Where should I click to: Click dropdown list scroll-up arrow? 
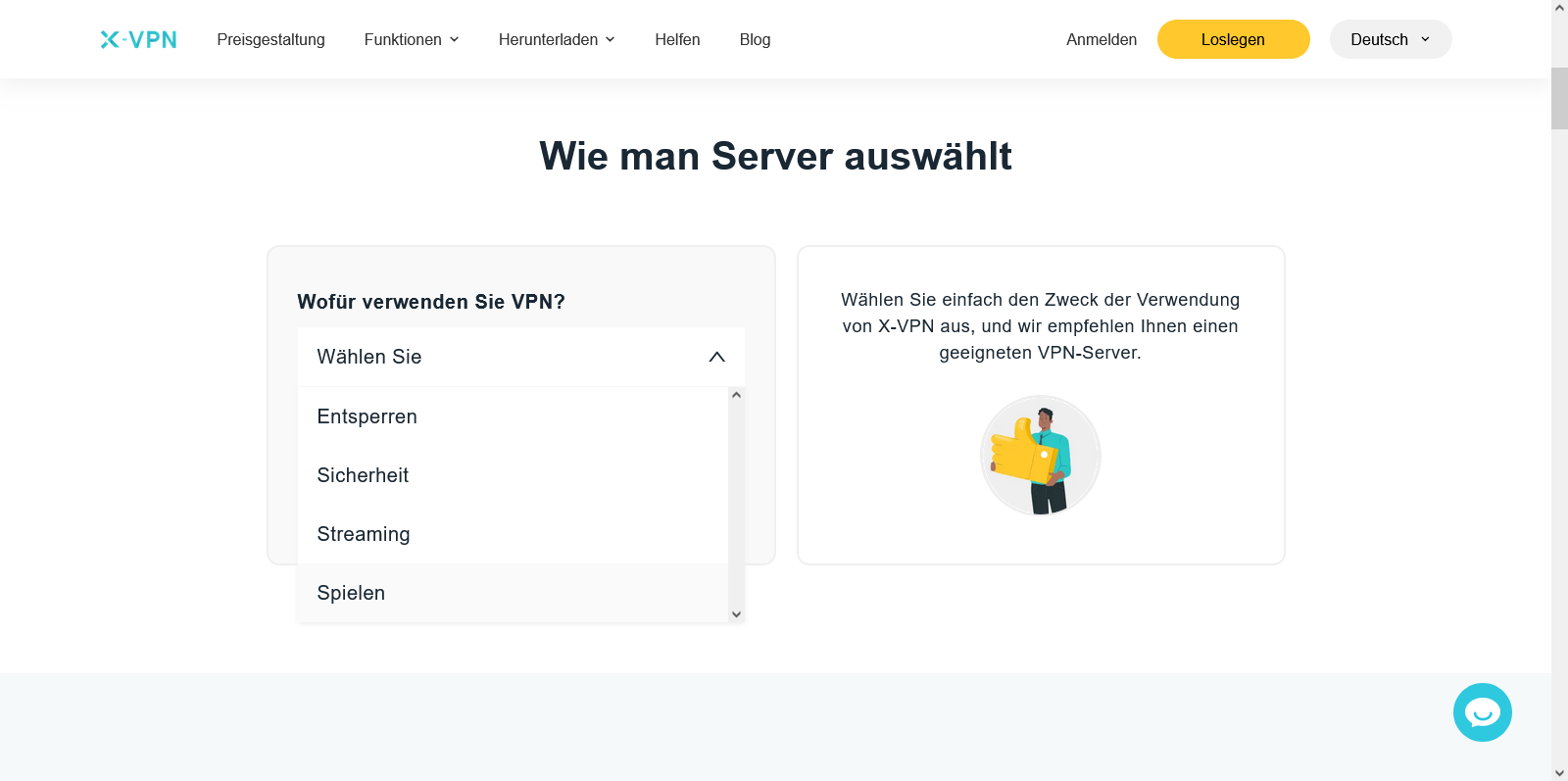click(736, 395)
